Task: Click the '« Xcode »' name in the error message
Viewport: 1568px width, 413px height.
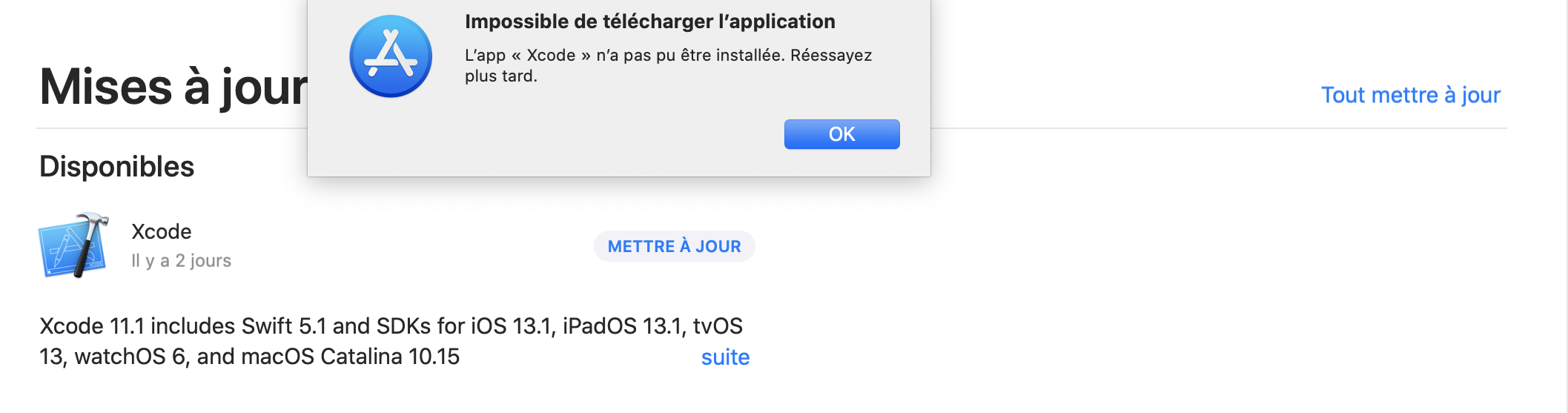Action: (x=551, y=56)
